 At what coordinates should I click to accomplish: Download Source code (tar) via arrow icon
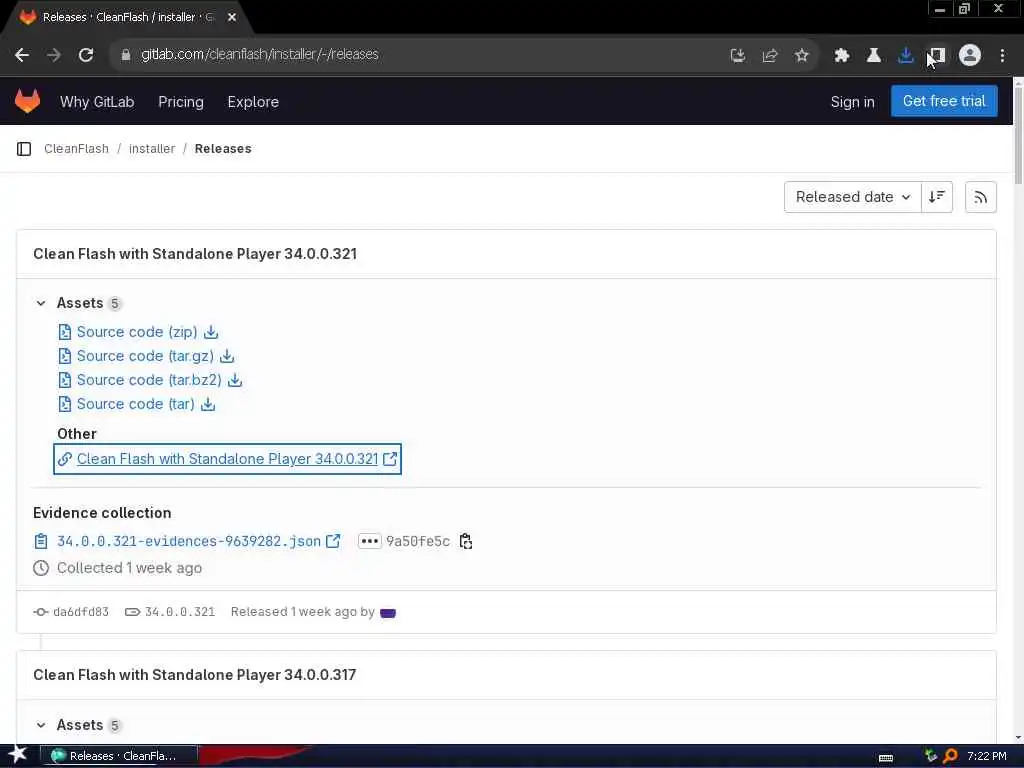point(208,404)
